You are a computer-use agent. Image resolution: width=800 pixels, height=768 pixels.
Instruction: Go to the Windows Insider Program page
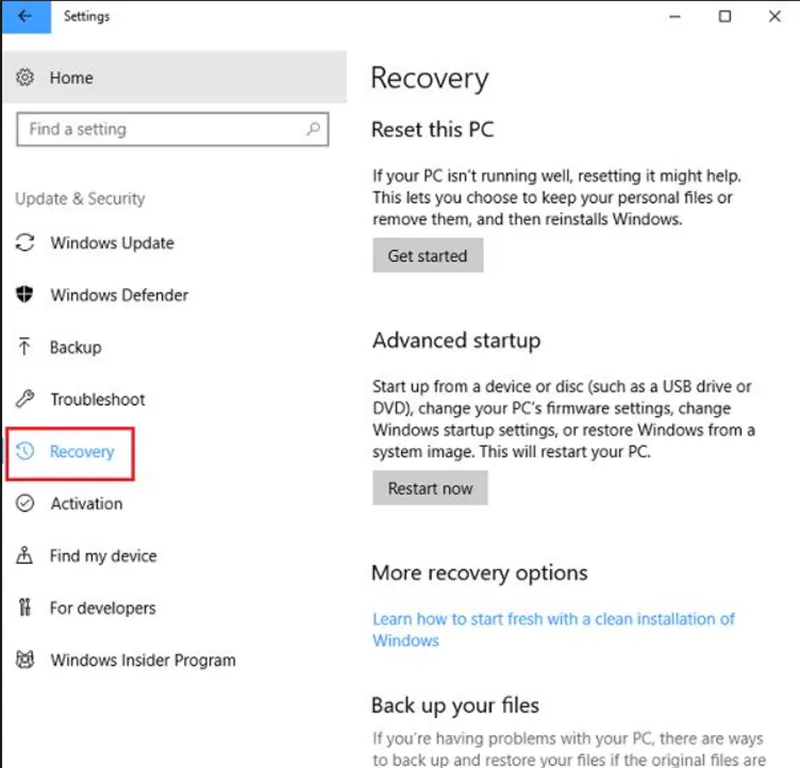click(x=142, y=660)
